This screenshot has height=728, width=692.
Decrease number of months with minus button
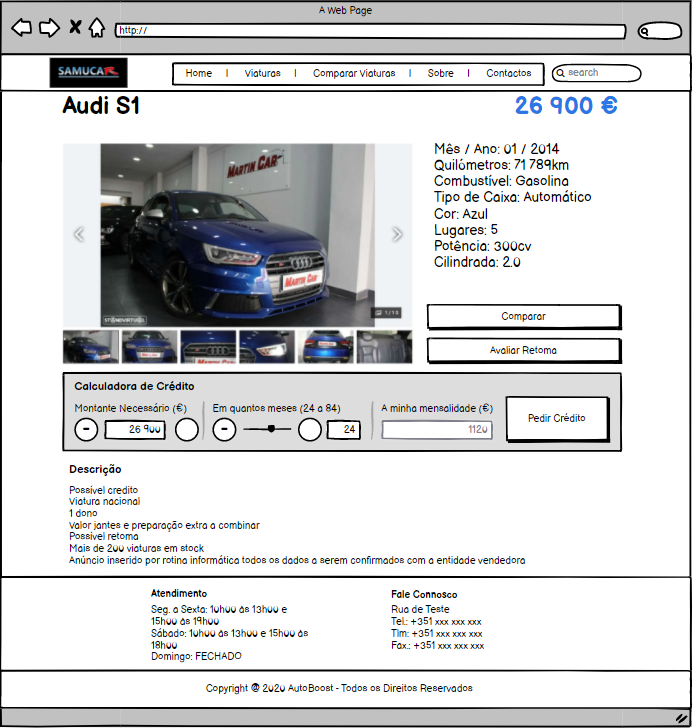[225, 430]
